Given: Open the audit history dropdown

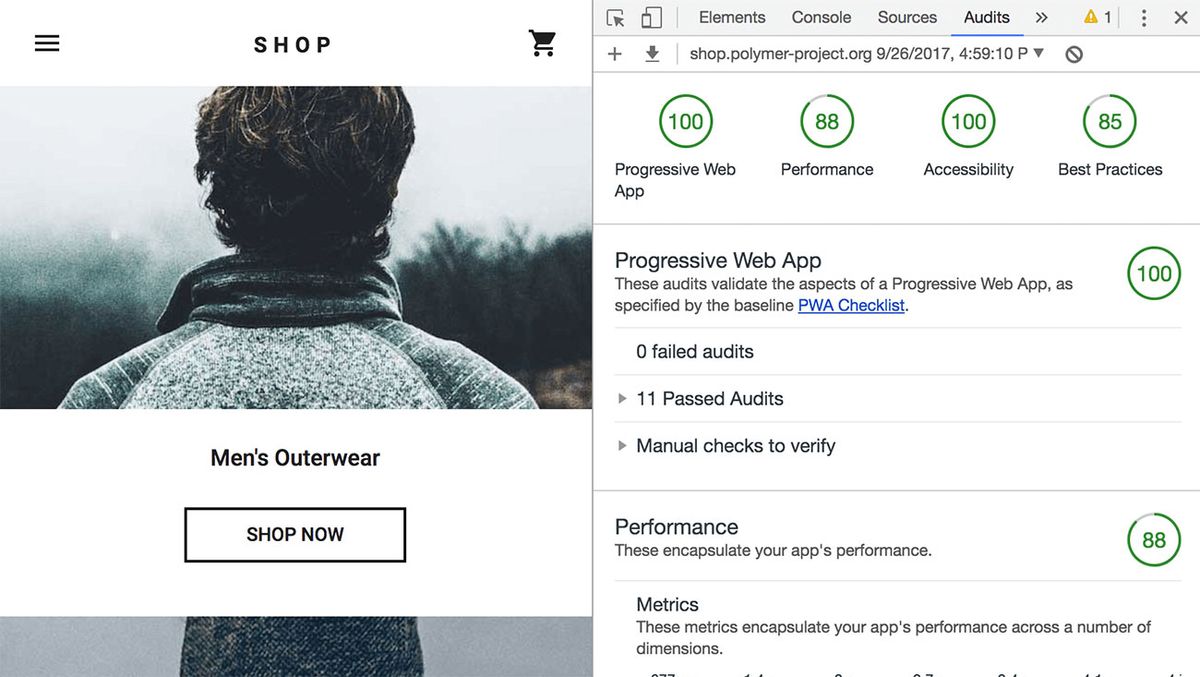Looking at the screenshot, I should coord(1037,53).
